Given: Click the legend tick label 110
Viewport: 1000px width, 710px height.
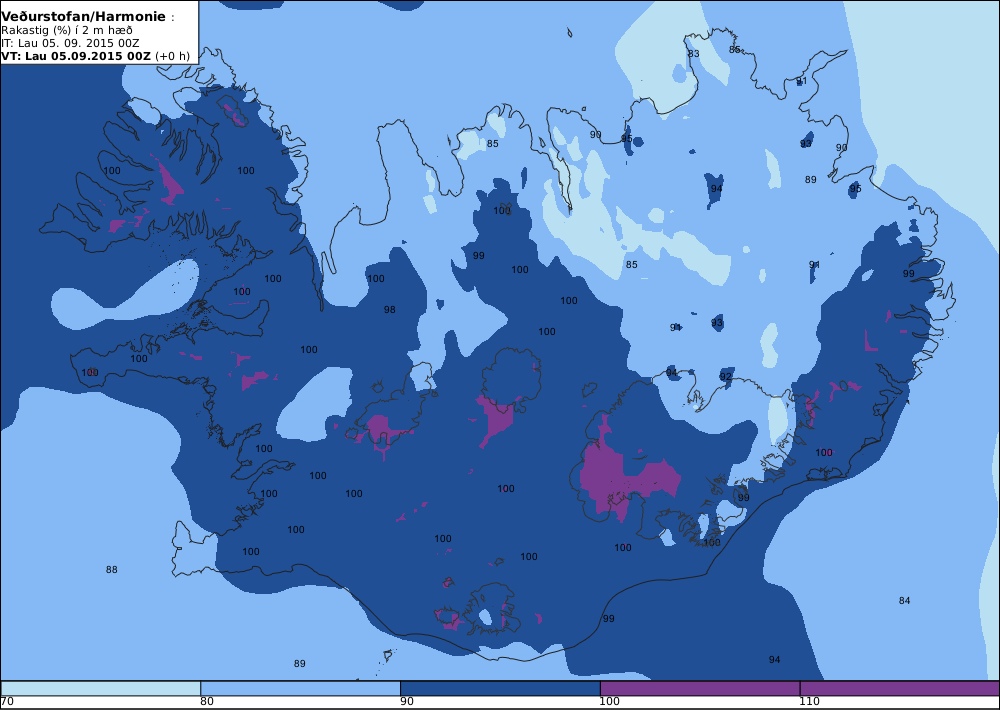Looking at the screenshot, I should pyautogui.click(x=810, y=702).
